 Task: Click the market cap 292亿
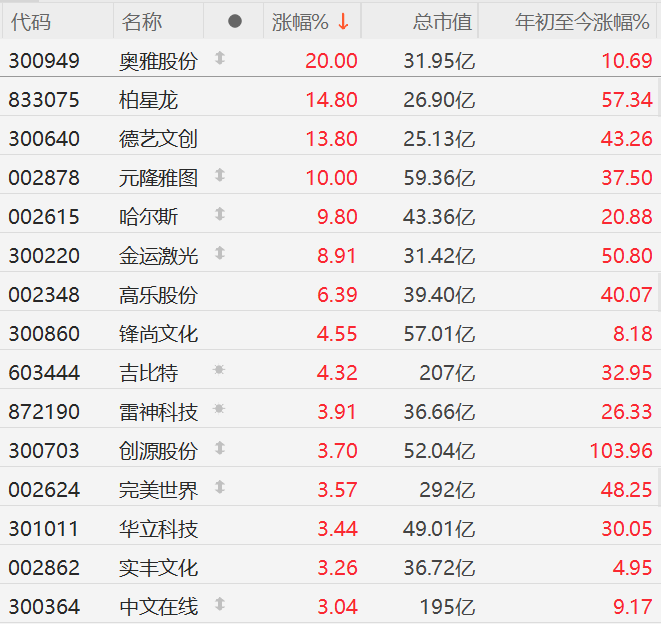point(447,490)
